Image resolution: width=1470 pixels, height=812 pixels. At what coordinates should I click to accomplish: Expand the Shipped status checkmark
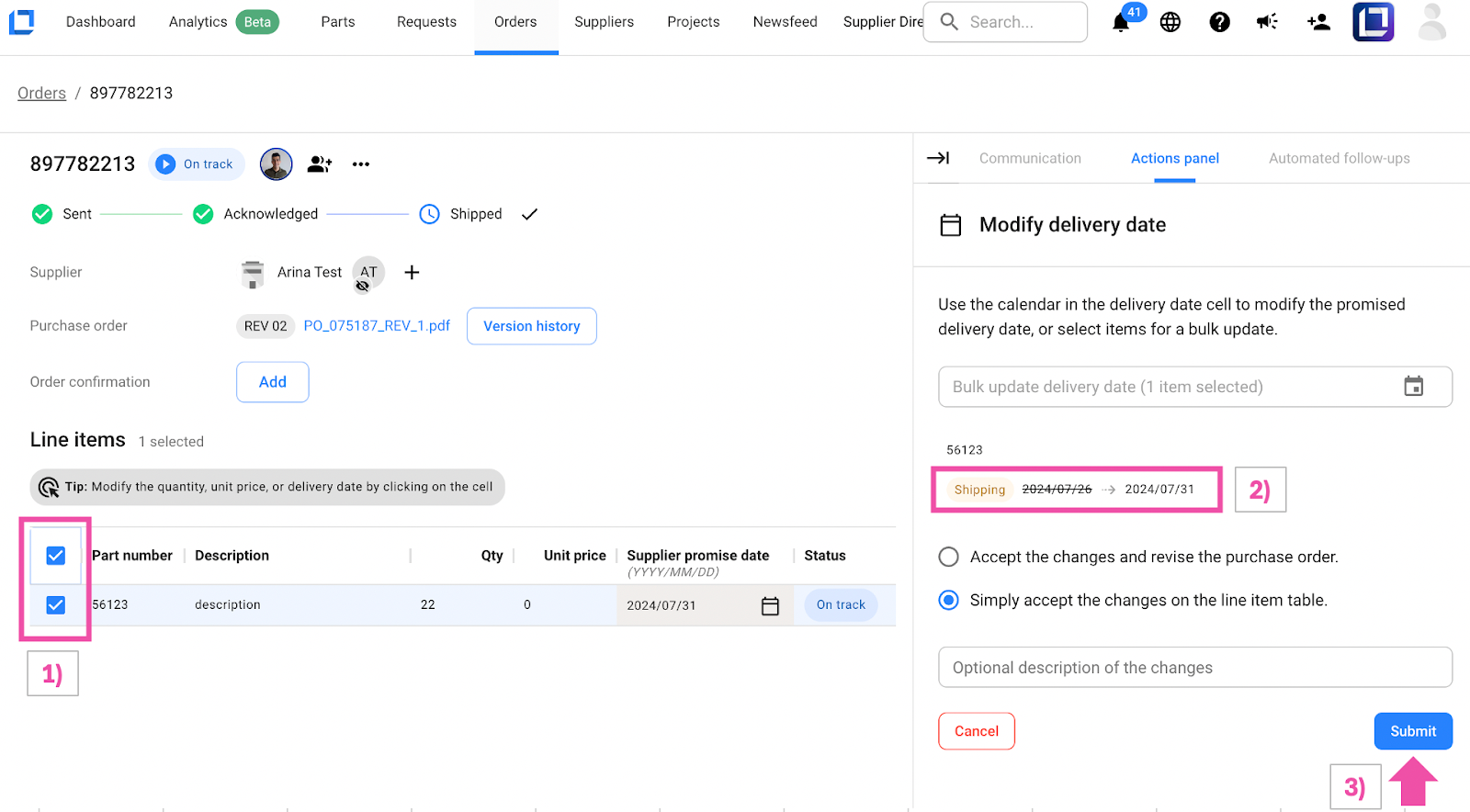point(529,214)
